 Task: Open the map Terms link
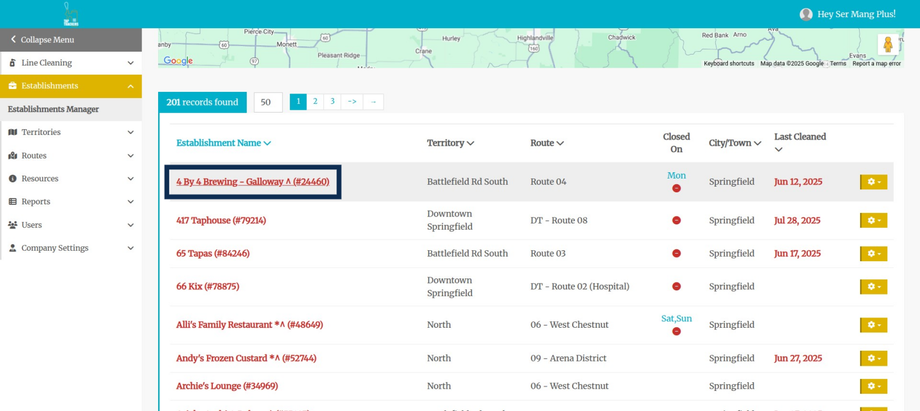tap(838, 63)
